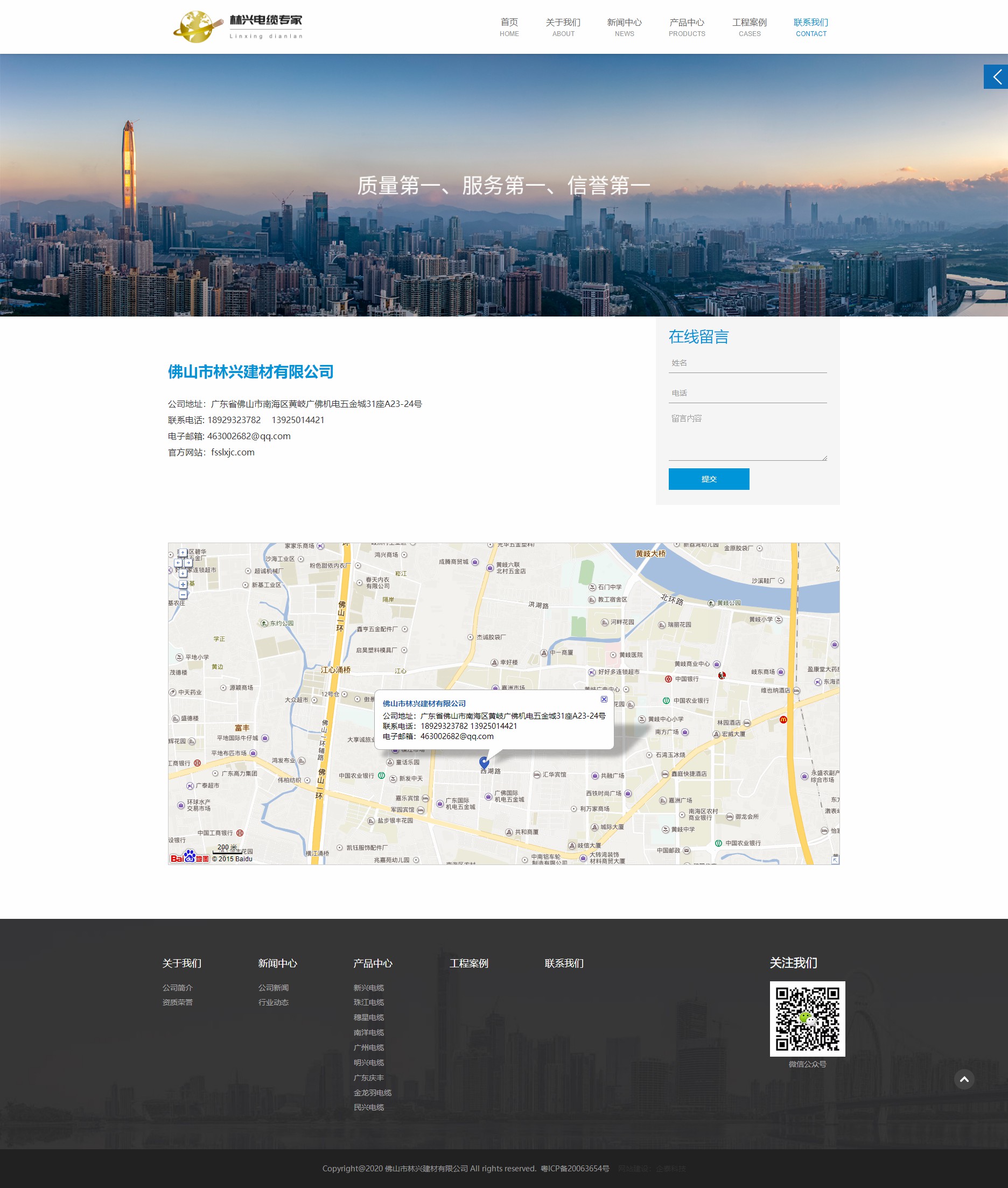Open the 珠江电缆 footer link
1008x1188 pixels.
point(368,1002)
